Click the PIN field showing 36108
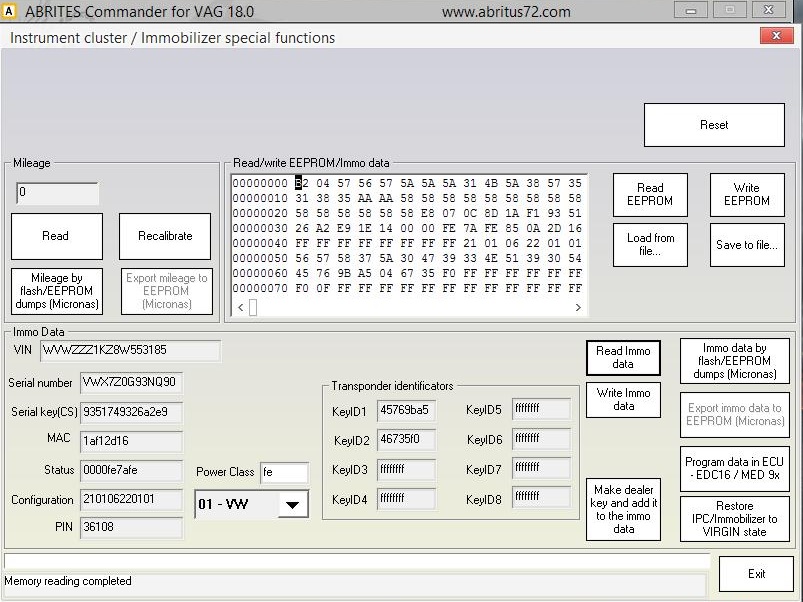The height and width of the screenshot is (602, 803). click(x=131, y=528)
